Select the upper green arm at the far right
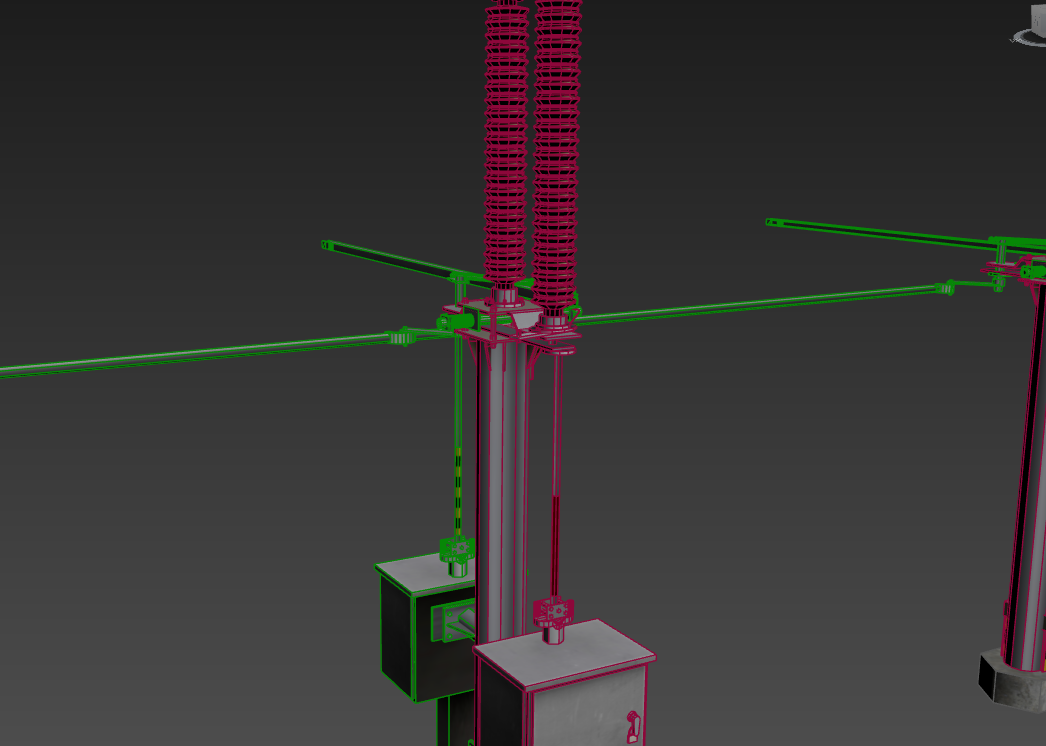The image size is (1046, 746). pyautogui.click(x=880, y=230)
